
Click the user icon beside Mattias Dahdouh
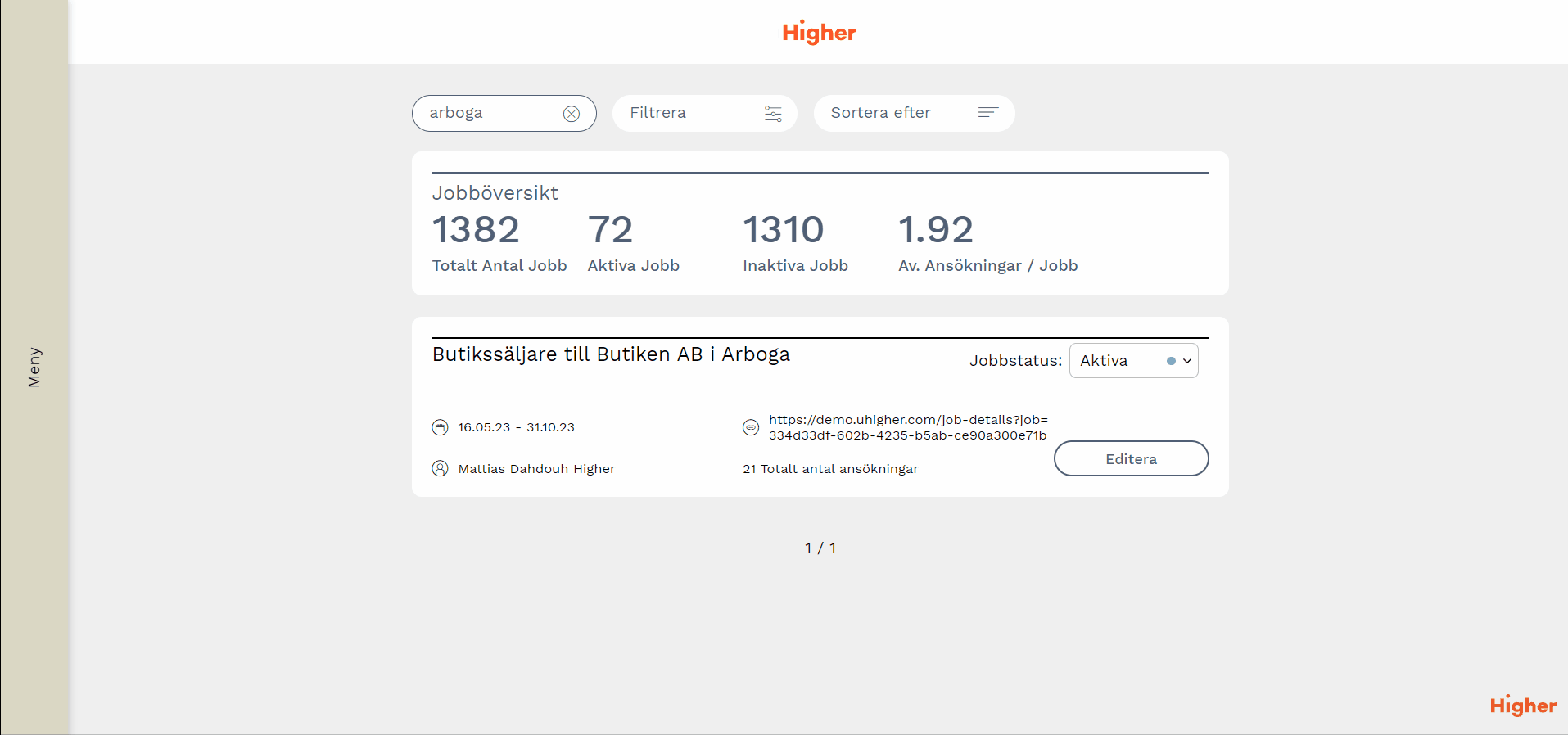point(440,469)
